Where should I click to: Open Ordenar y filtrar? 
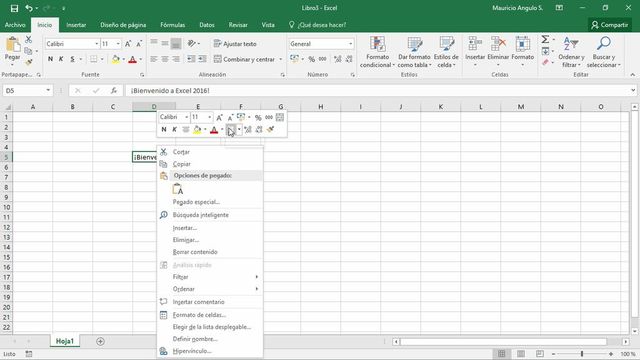pyautogui.click(x=571, y=52)
